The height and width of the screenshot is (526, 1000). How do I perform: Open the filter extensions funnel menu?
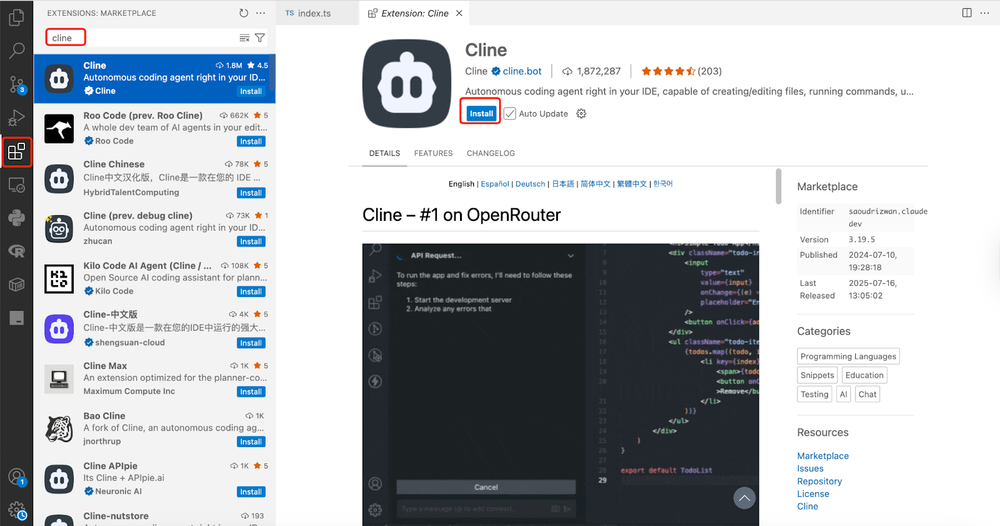click(260, 38)
